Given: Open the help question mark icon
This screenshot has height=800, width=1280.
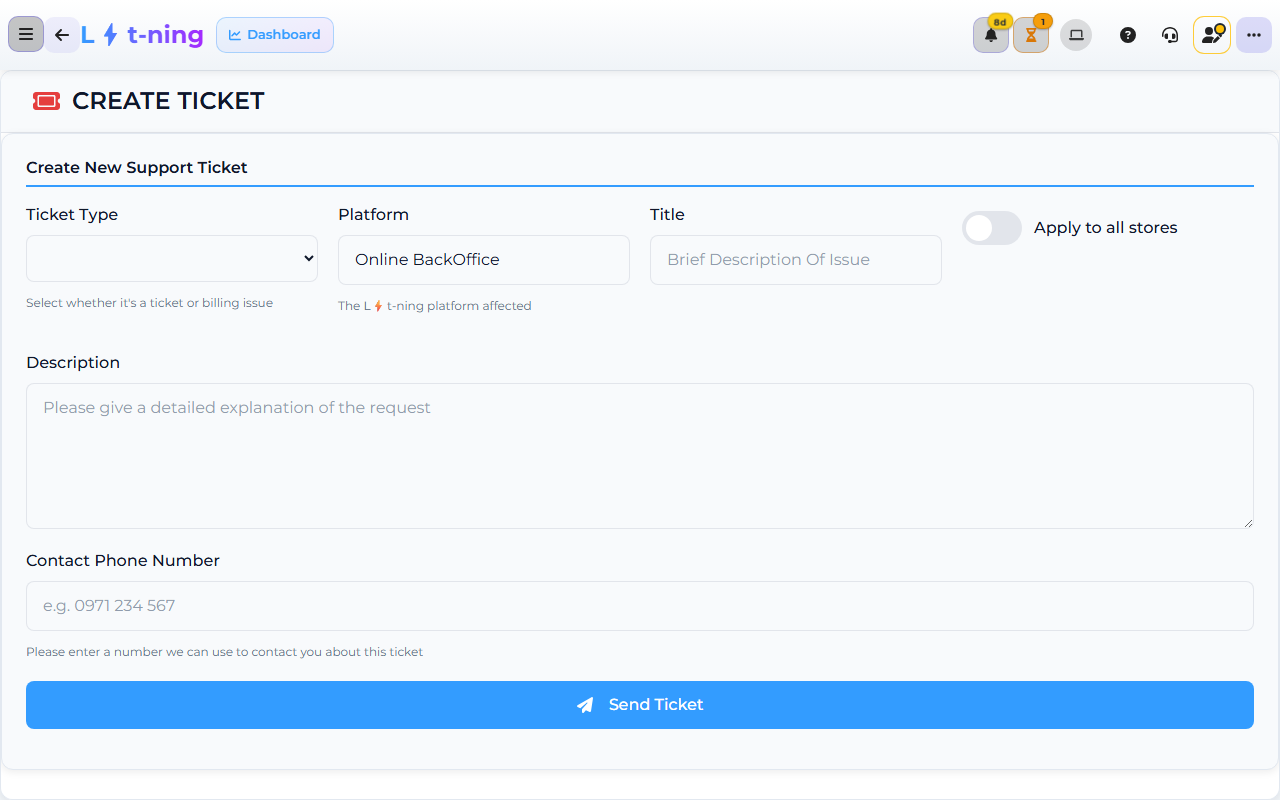Looking at the screenshot, I should click(1128, 35).
